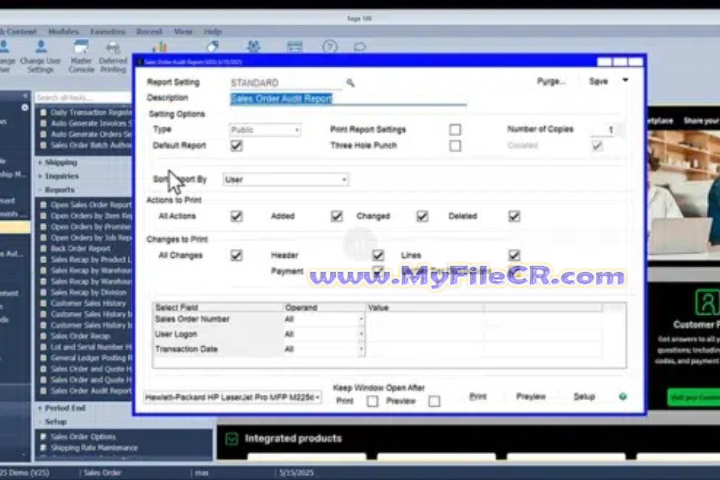Screen dimensions: 720x480
Task: Click the Save button
Action: coord(598,81)
